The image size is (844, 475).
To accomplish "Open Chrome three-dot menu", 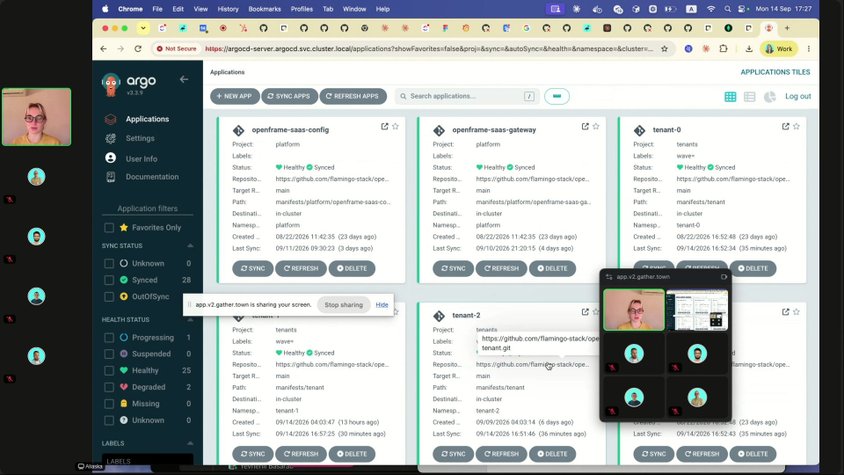I will tap(808, 48).
